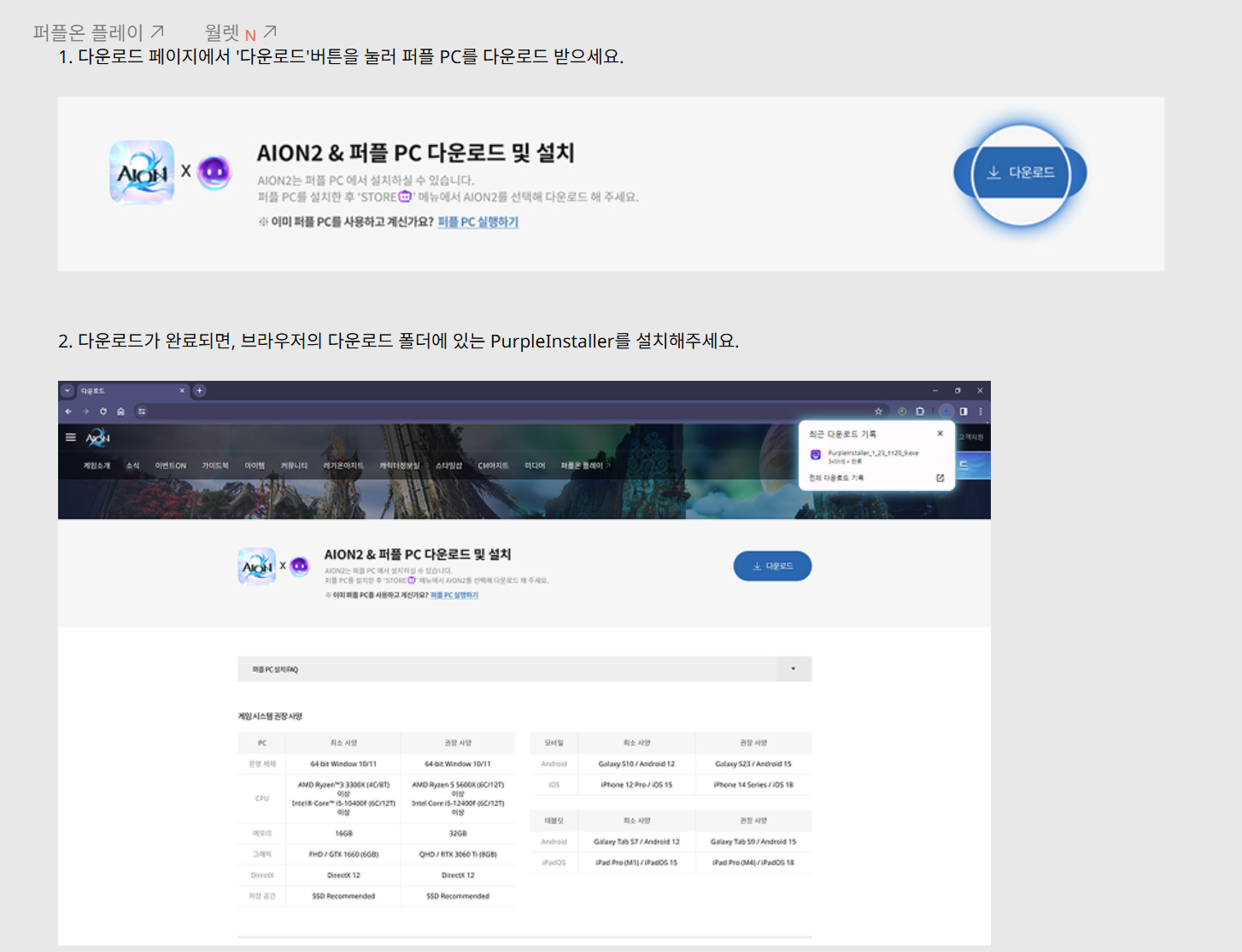Open the 퍼플온 플레이 nav item in the site header

(586, 465)
